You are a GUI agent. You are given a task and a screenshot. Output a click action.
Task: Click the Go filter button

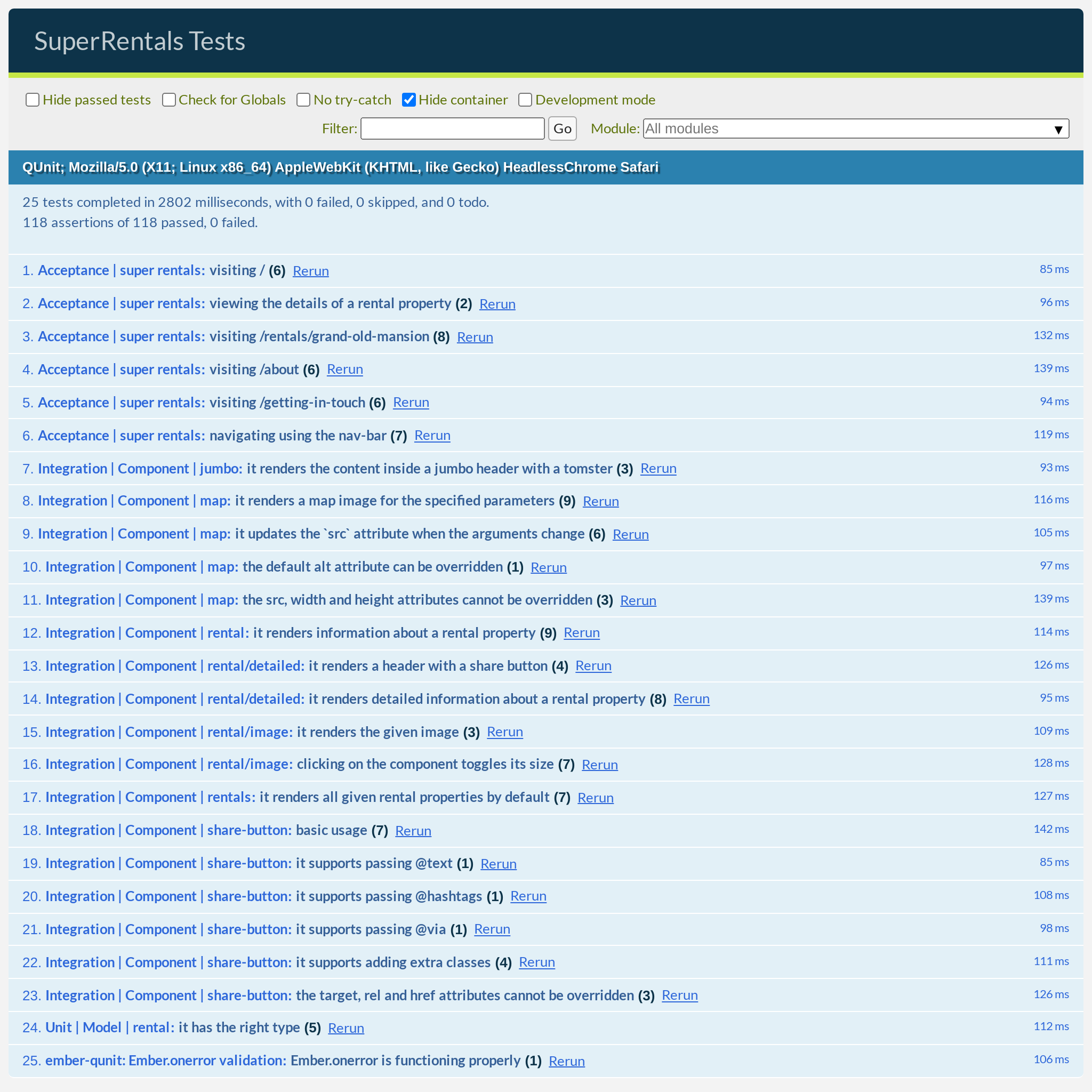click(x=562, y=129)
